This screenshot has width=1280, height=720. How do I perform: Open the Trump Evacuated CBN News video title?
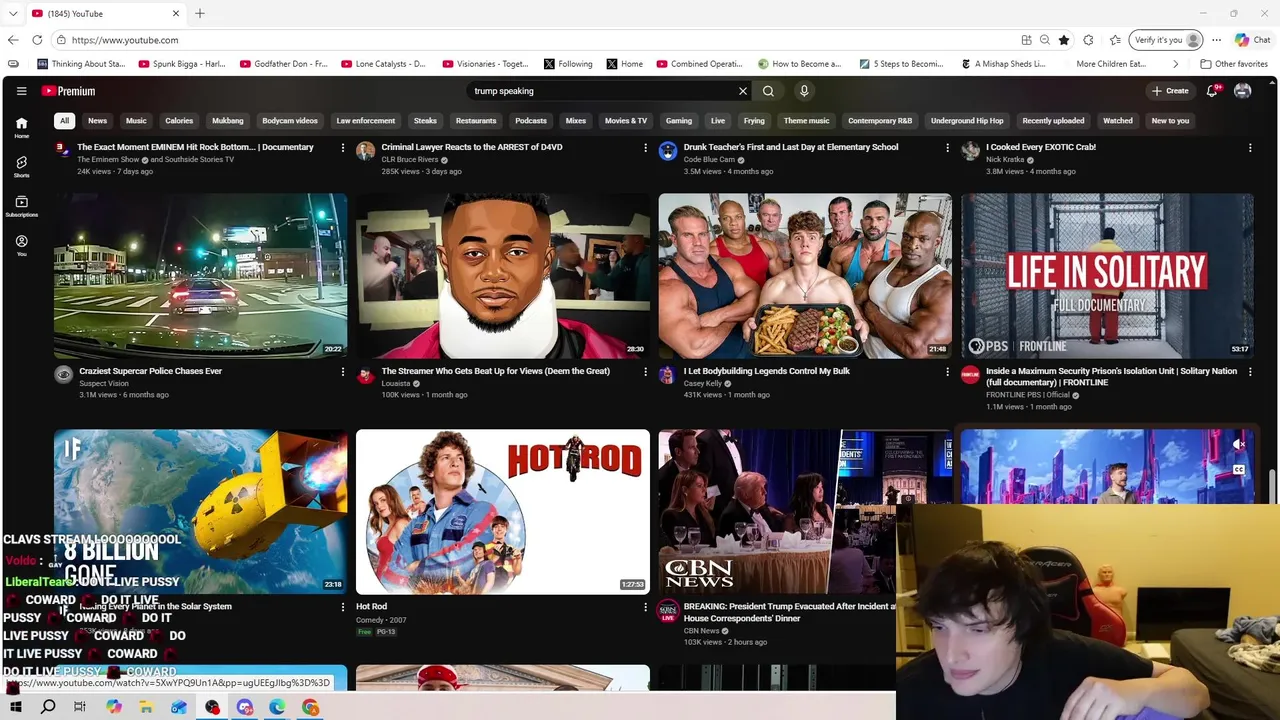[790, 612]
